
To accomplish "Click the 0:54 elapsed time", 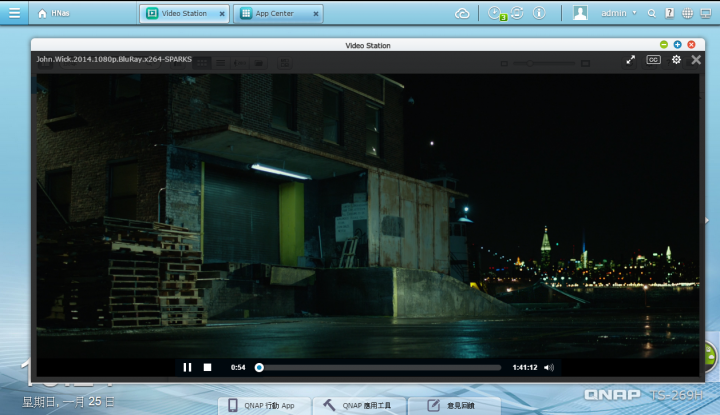I will click(x=238, y=367).
